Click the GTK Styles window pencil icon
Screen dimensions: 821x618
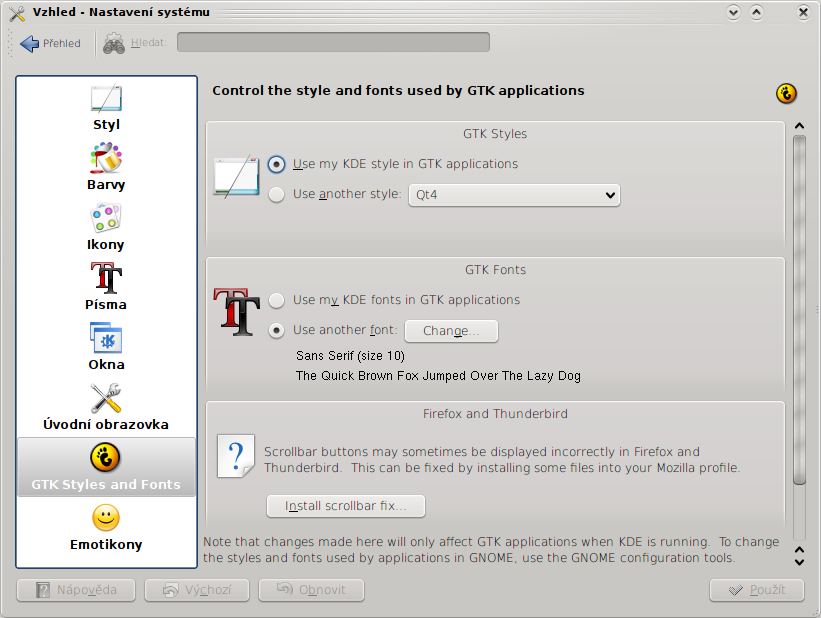click(236, 176)
